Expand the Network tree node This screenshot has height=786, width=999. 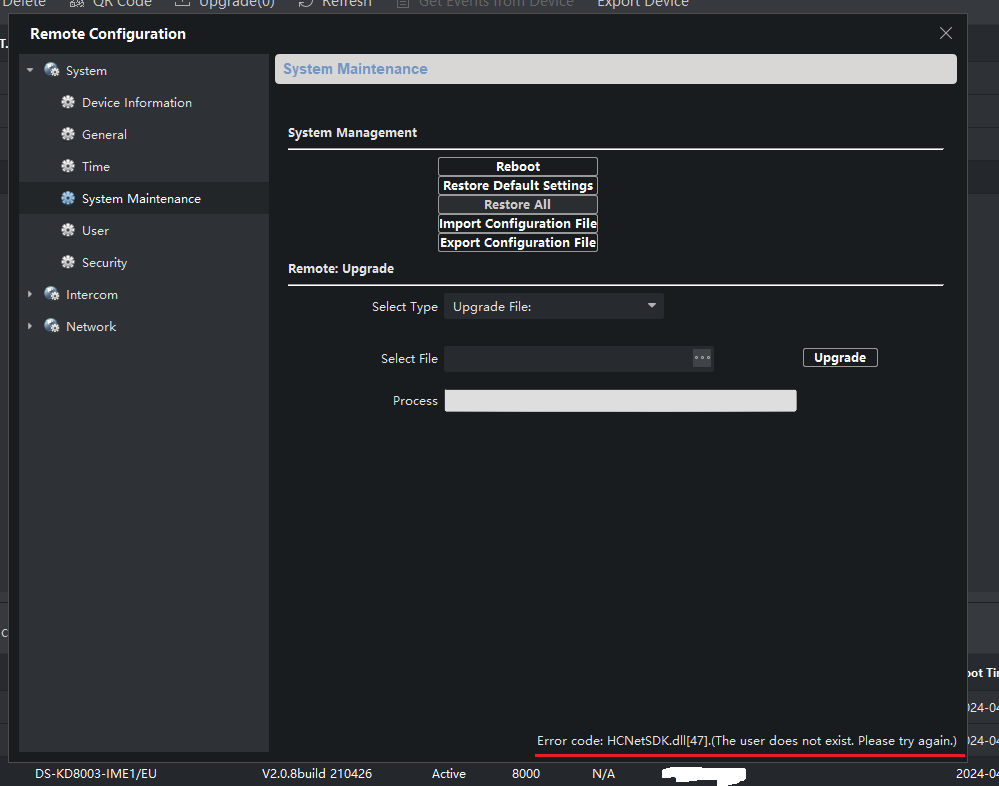pyautogui.click(x=30, y=327)
